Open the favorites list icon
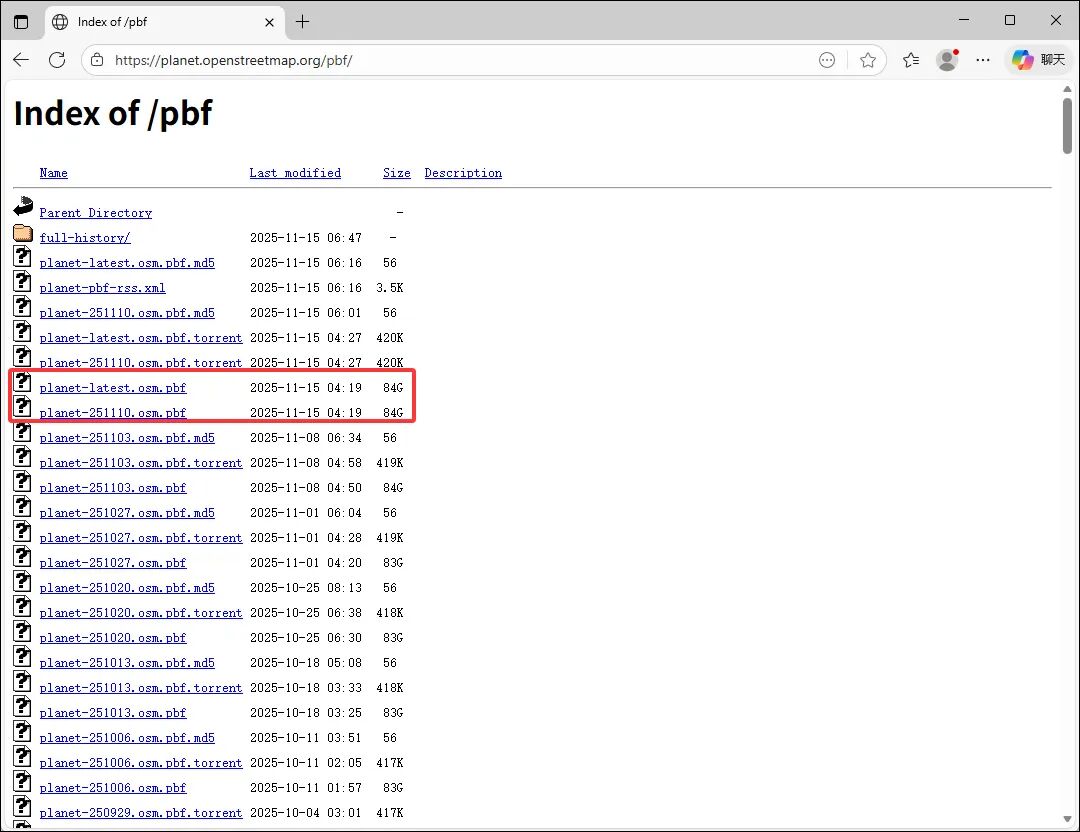Viewport: 1080px width, 832px height. (x=911, y=60)
